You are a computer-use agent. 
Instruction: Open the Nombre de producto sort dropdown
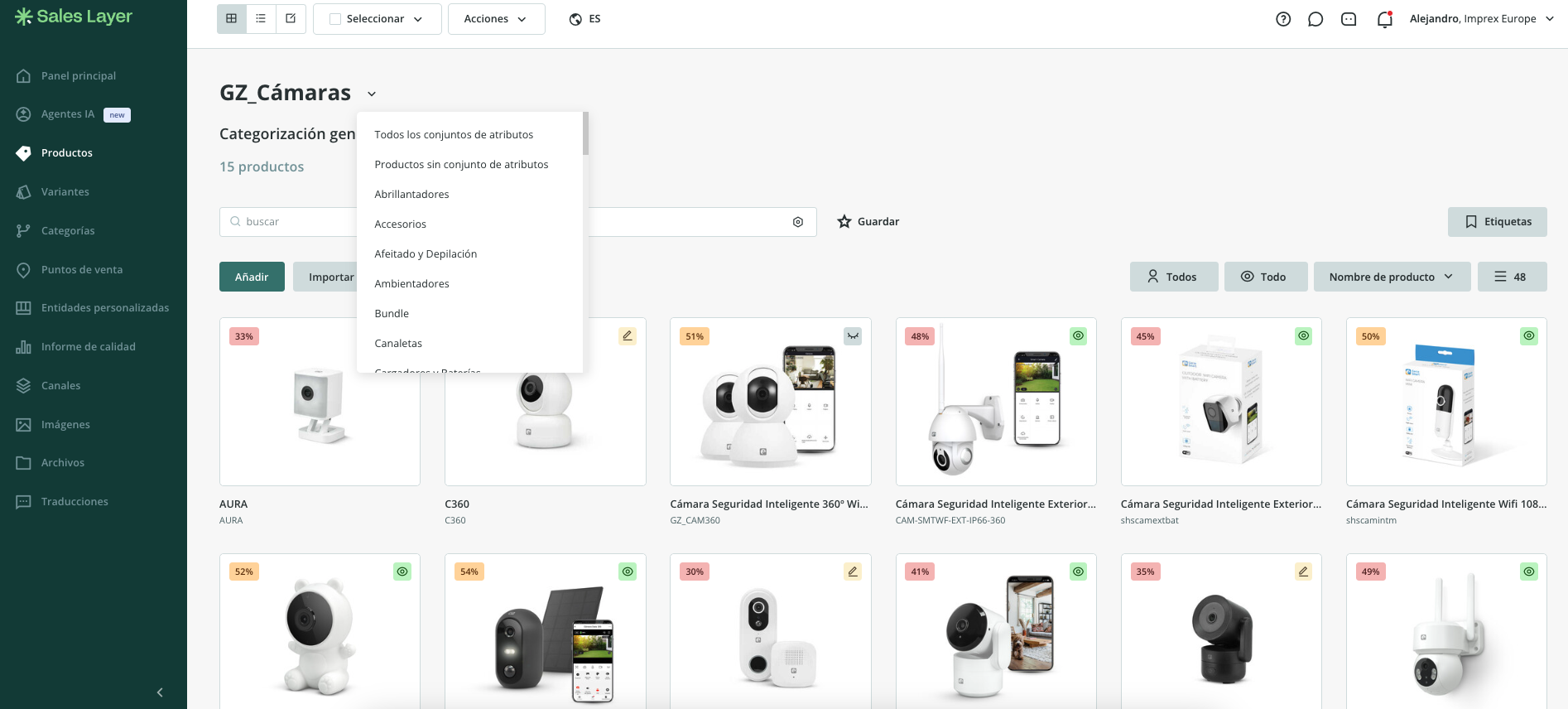coord(1391,277)
